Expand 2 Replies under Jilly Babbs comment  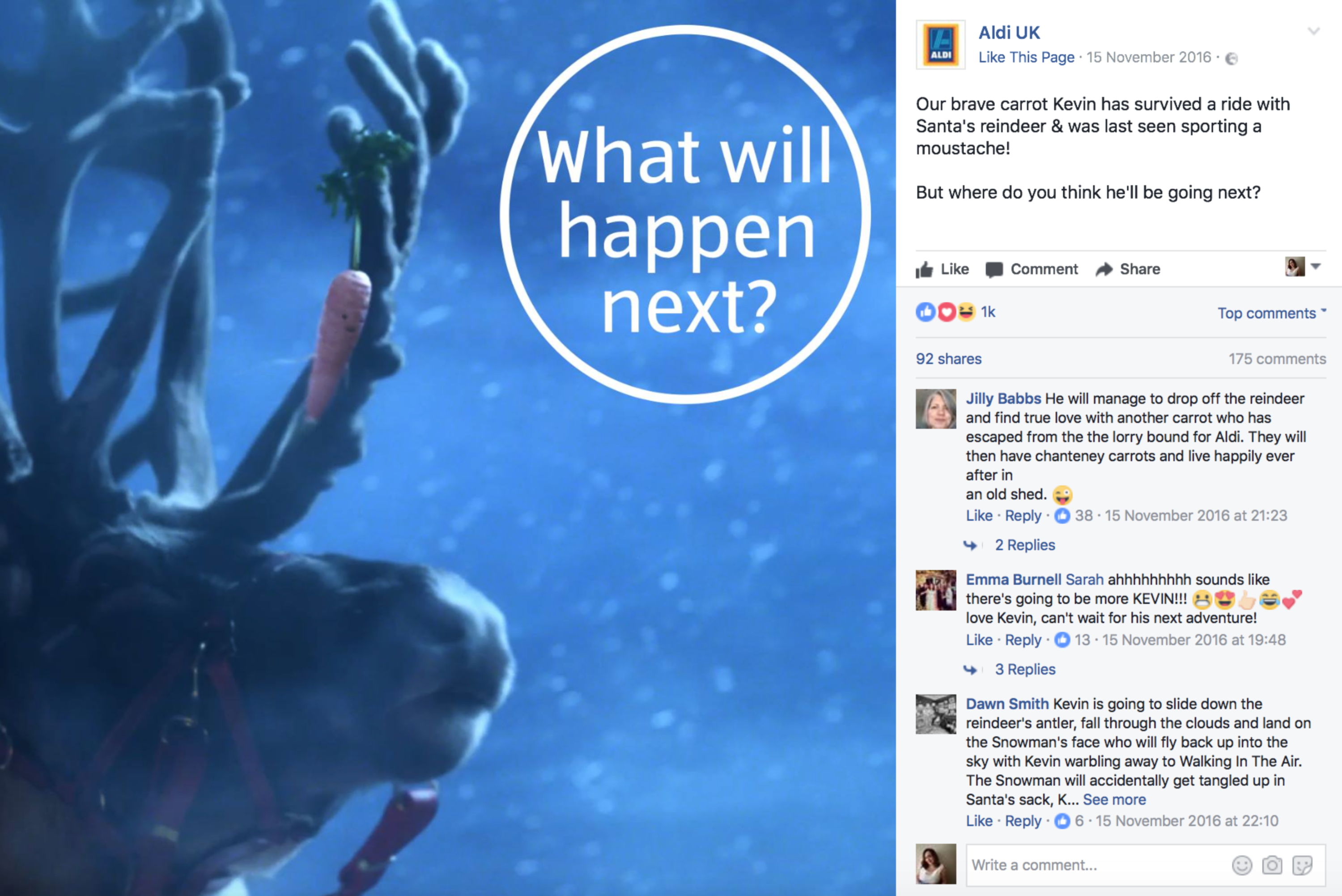[x=1025, y=545]
